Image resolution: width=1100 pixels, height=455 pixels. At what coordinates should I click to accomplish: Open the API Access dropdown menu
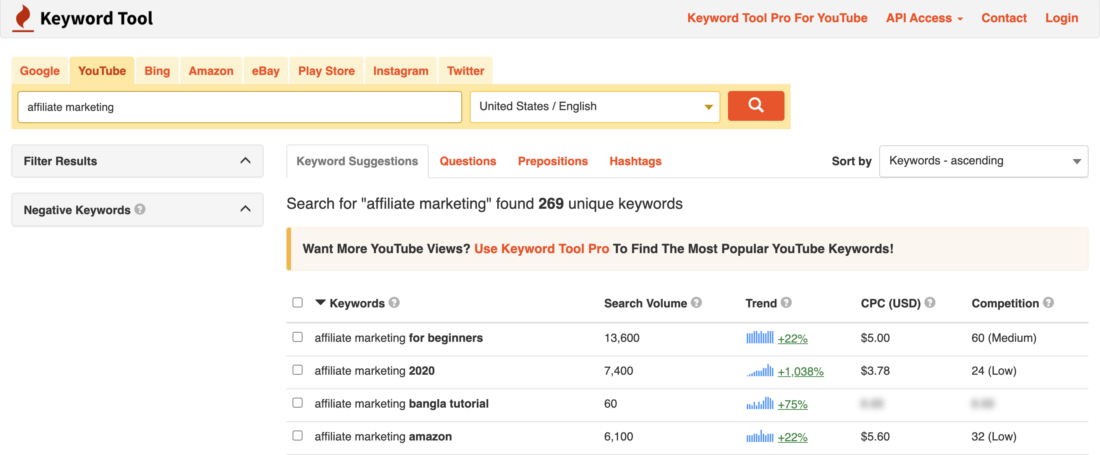[924, 18]
